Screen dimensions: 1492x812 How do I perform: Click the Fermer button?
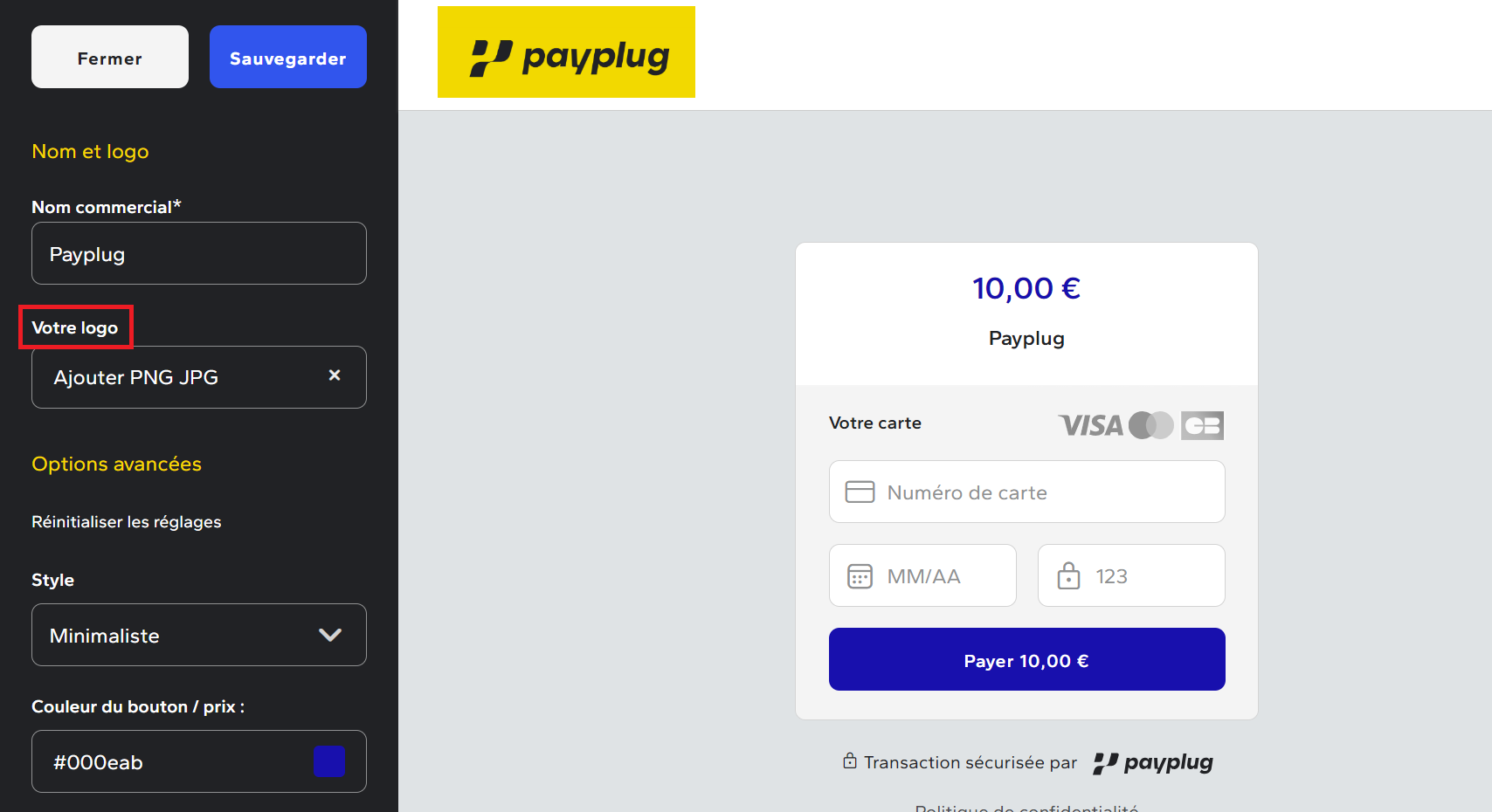pos(110,57)
